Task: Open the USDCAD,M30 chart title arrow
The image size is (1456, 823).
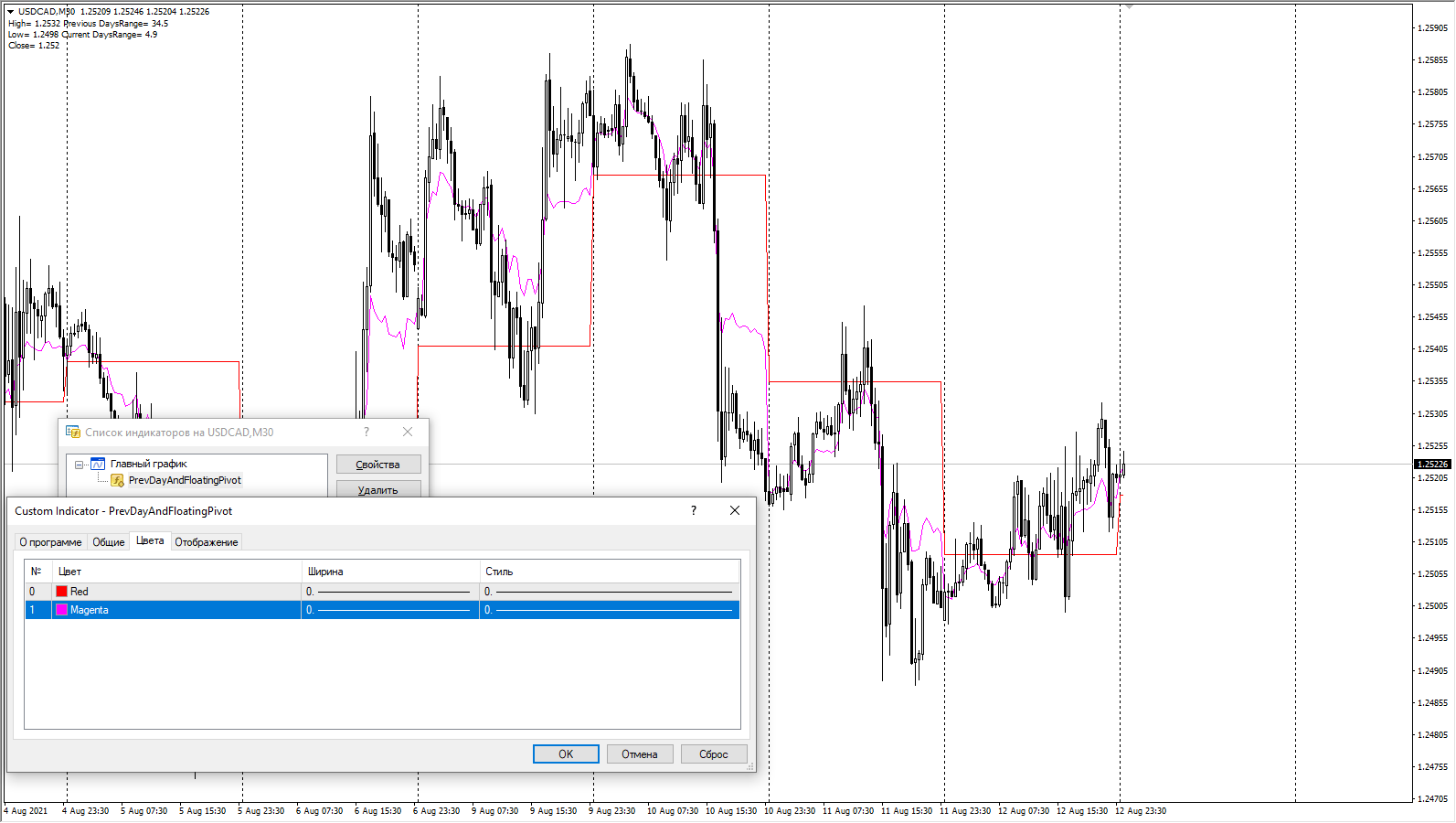Action: point(11,12)
